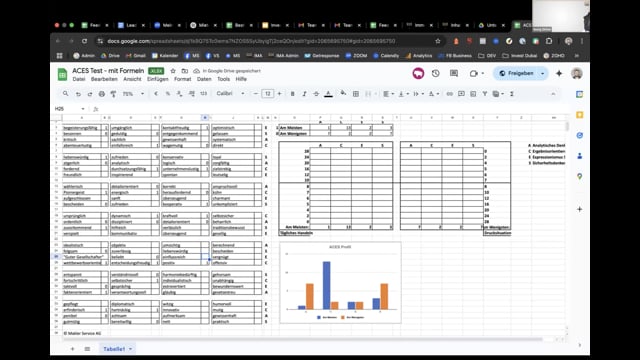This screenshot has width=640, height=360.
Task: Expand the Calibri font dropdown
Action: pos(231,94)
